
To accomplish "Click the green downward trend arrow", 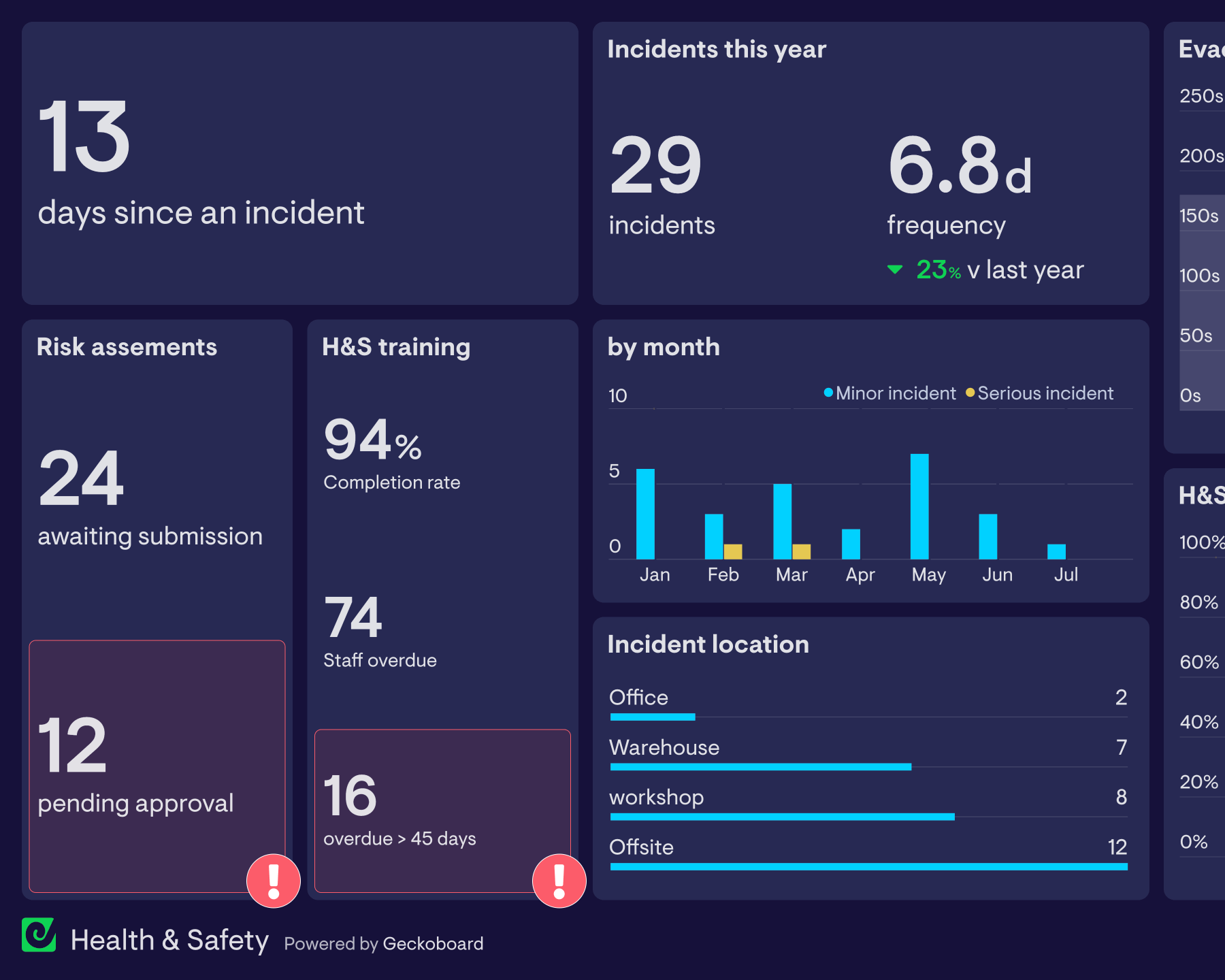I will point(895,270).
